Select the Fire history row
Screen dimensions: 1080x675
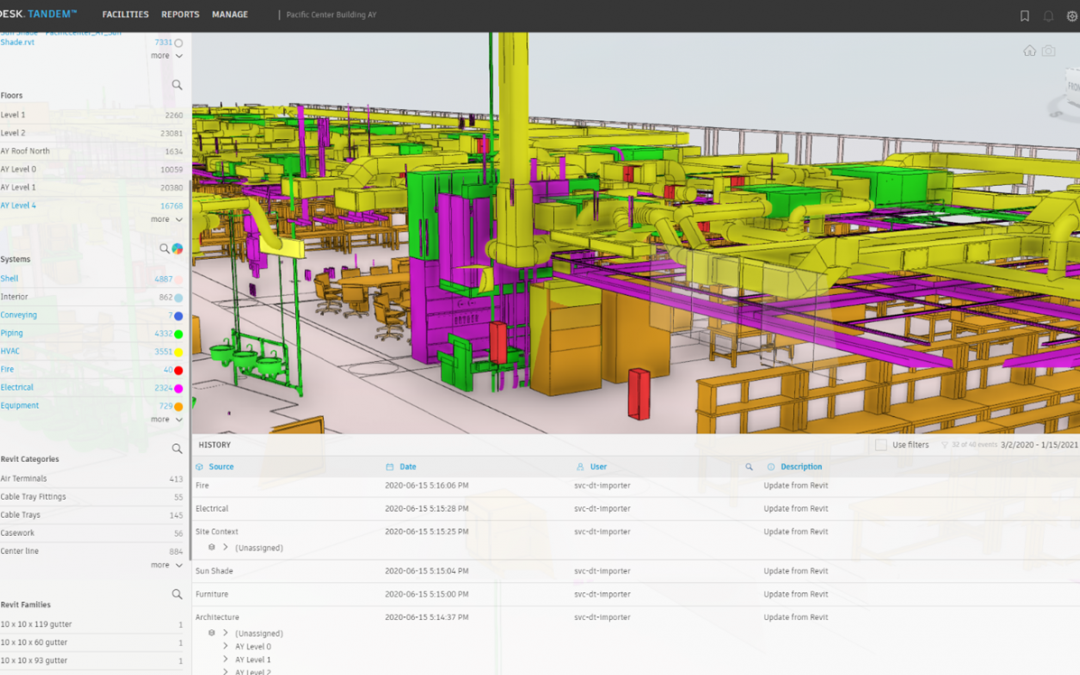coord(636,486)
